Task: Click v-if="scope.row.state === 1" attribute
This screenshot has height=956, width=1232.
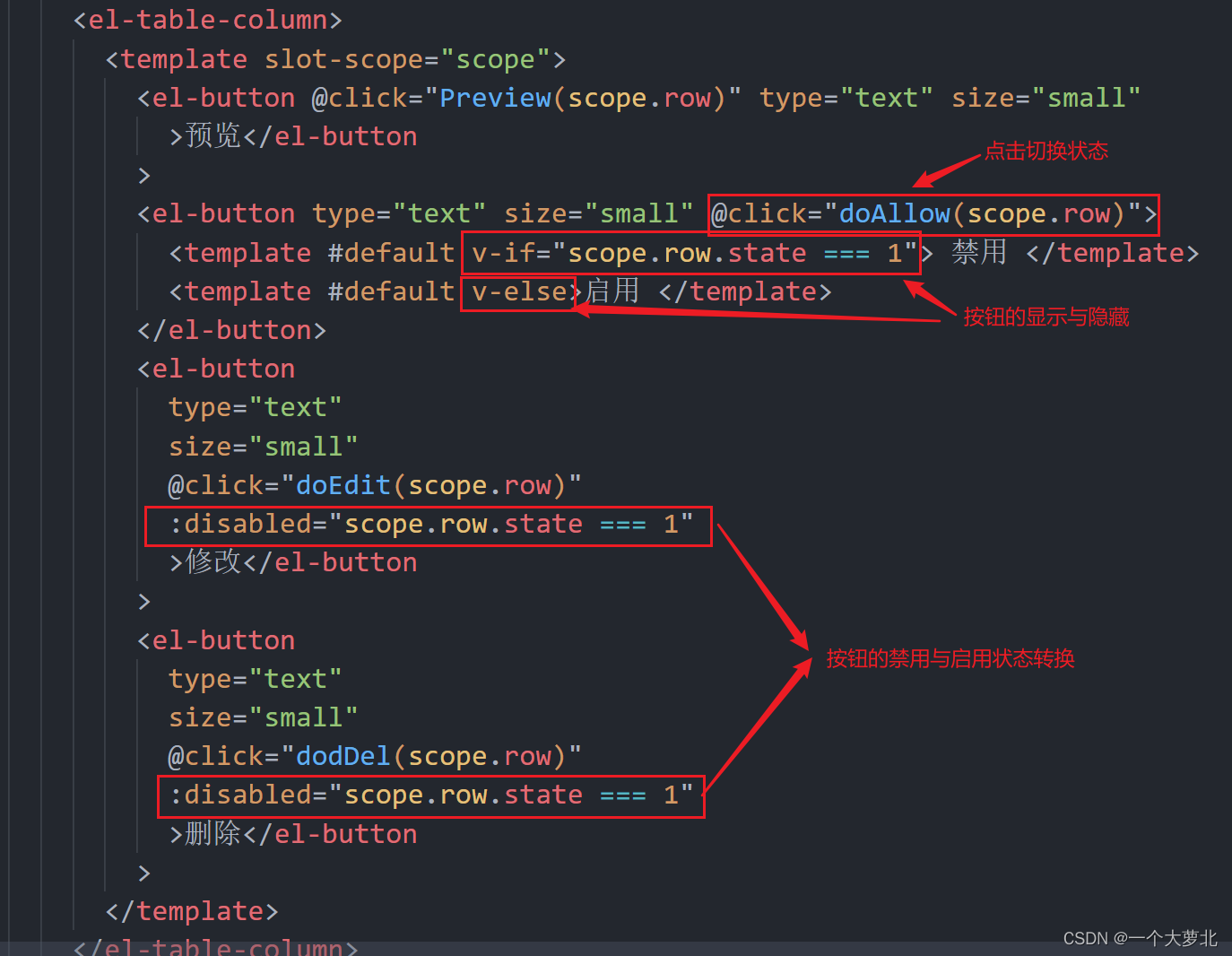Action: (695, 253)
